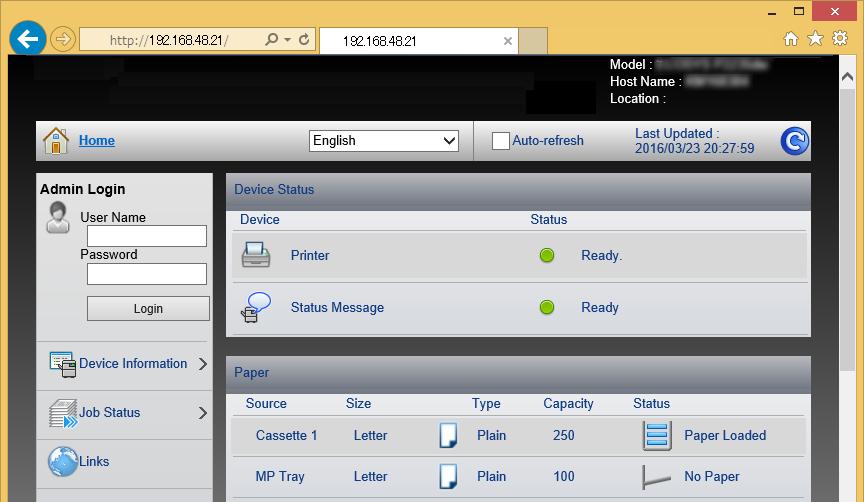Enable the Auto-refresh checkbox
864x502 pixels.
coord(500,141)
